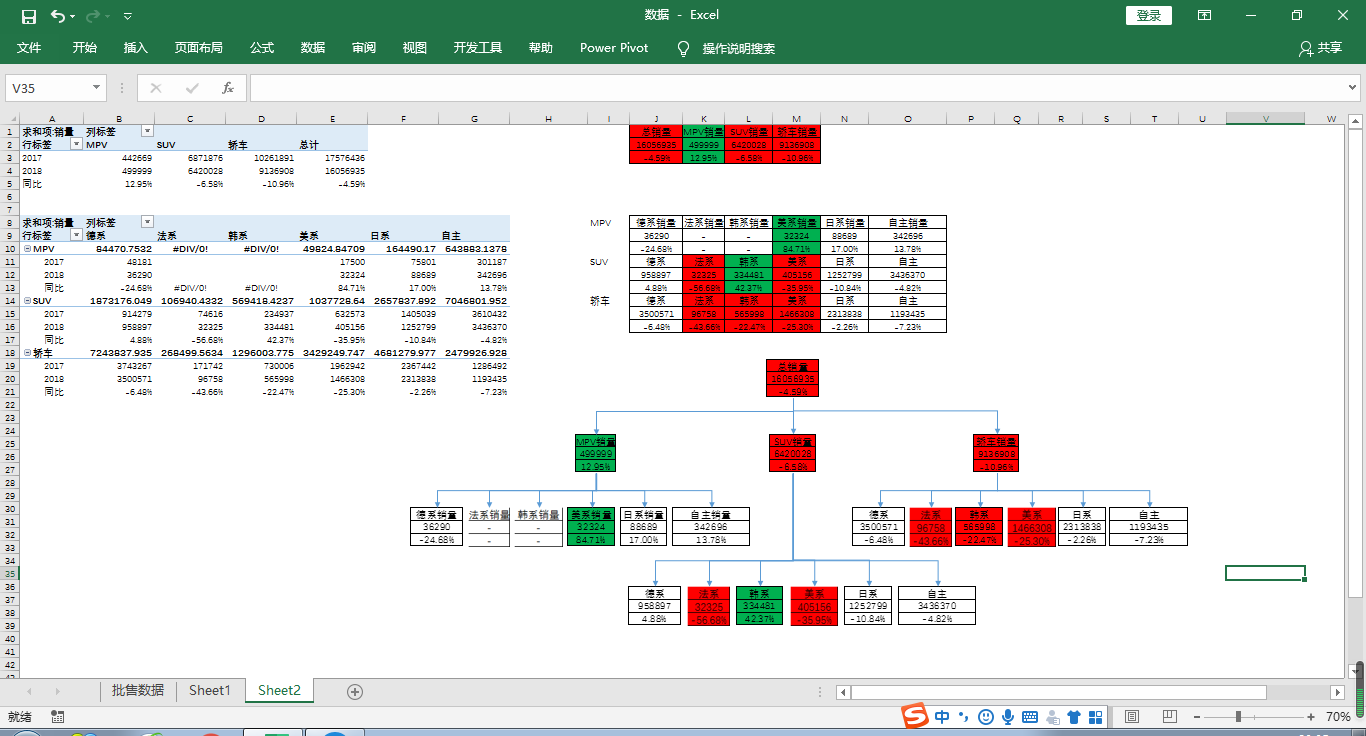Open the 行标签 filter dropdown in row 9
1366x736 pixels.
(x=77, y=235)
